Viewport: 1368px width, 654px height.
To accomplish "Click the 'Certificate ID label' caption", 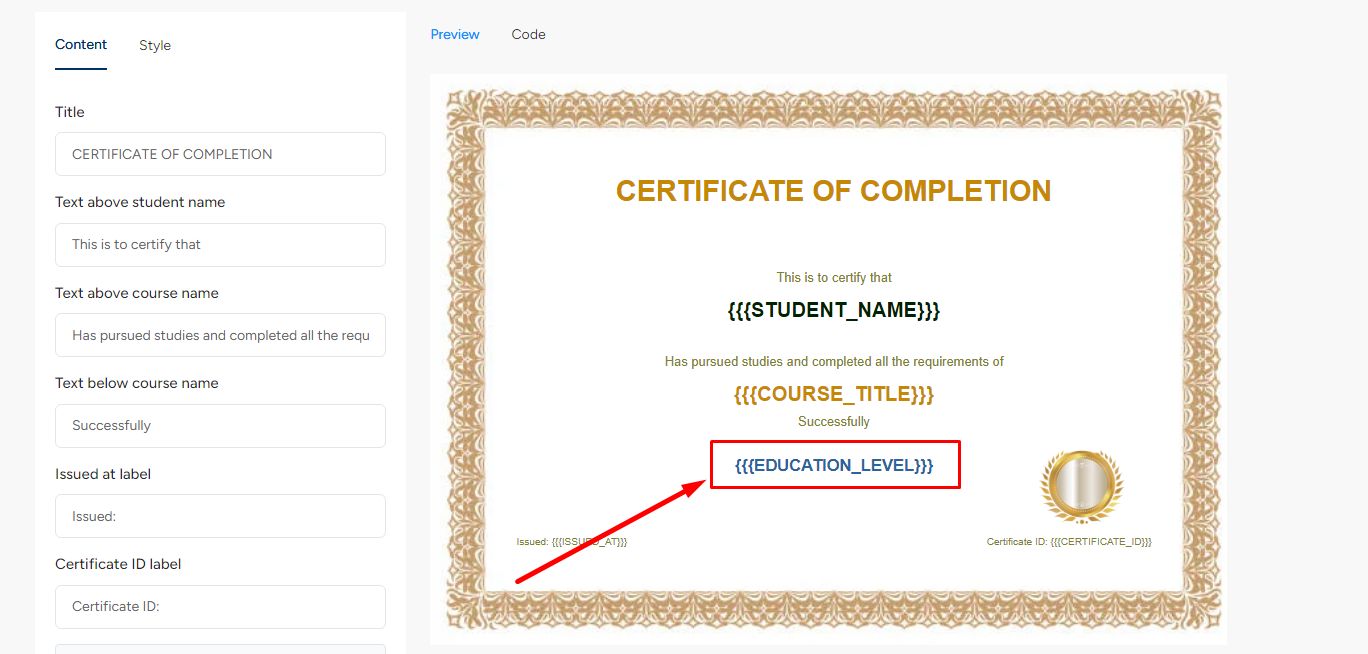I will click(x=118, y=564).
